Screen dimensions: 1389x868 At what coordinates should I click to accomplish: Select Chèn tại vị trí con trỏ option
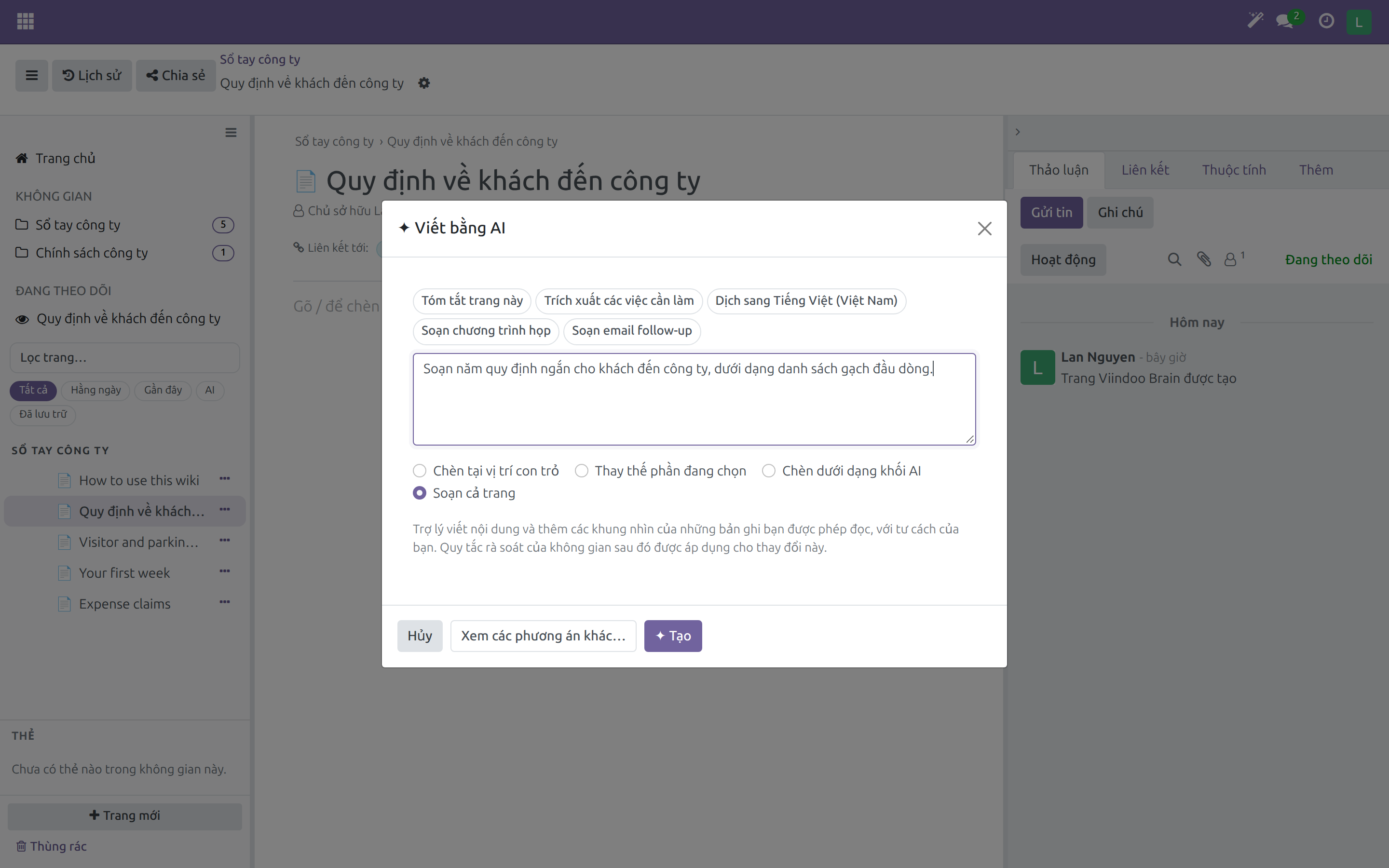pyautogui.click(x=420, y=471)
